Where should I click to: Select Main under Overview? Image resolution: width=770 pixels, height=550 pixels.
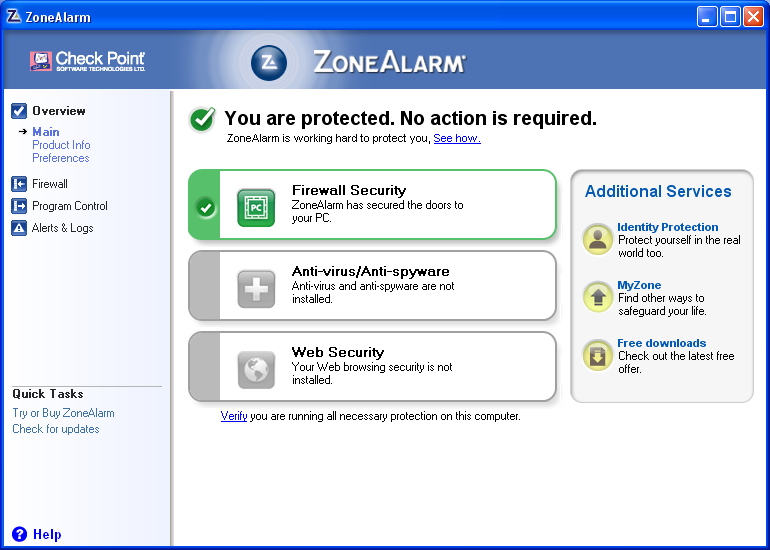(46, 132)
